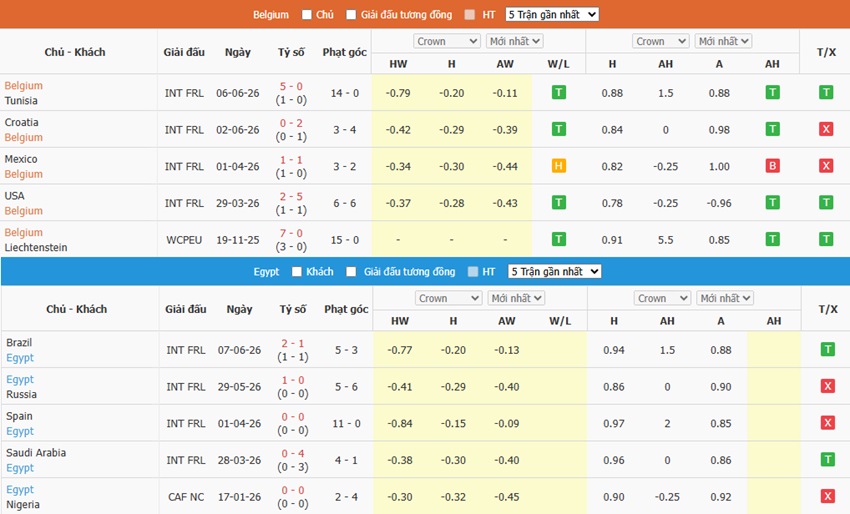Image resolution: width=850 pixels, height=514 pixels.
Task: Click WCPEU league cell in Liechtenstein row
Action: tap(184, 240)
